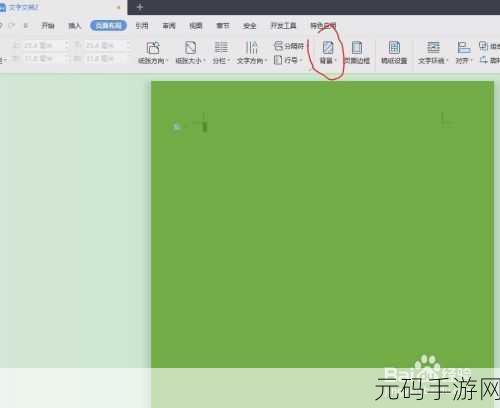Insert a 分隔符 page or section break

click(x=289, y=46)
